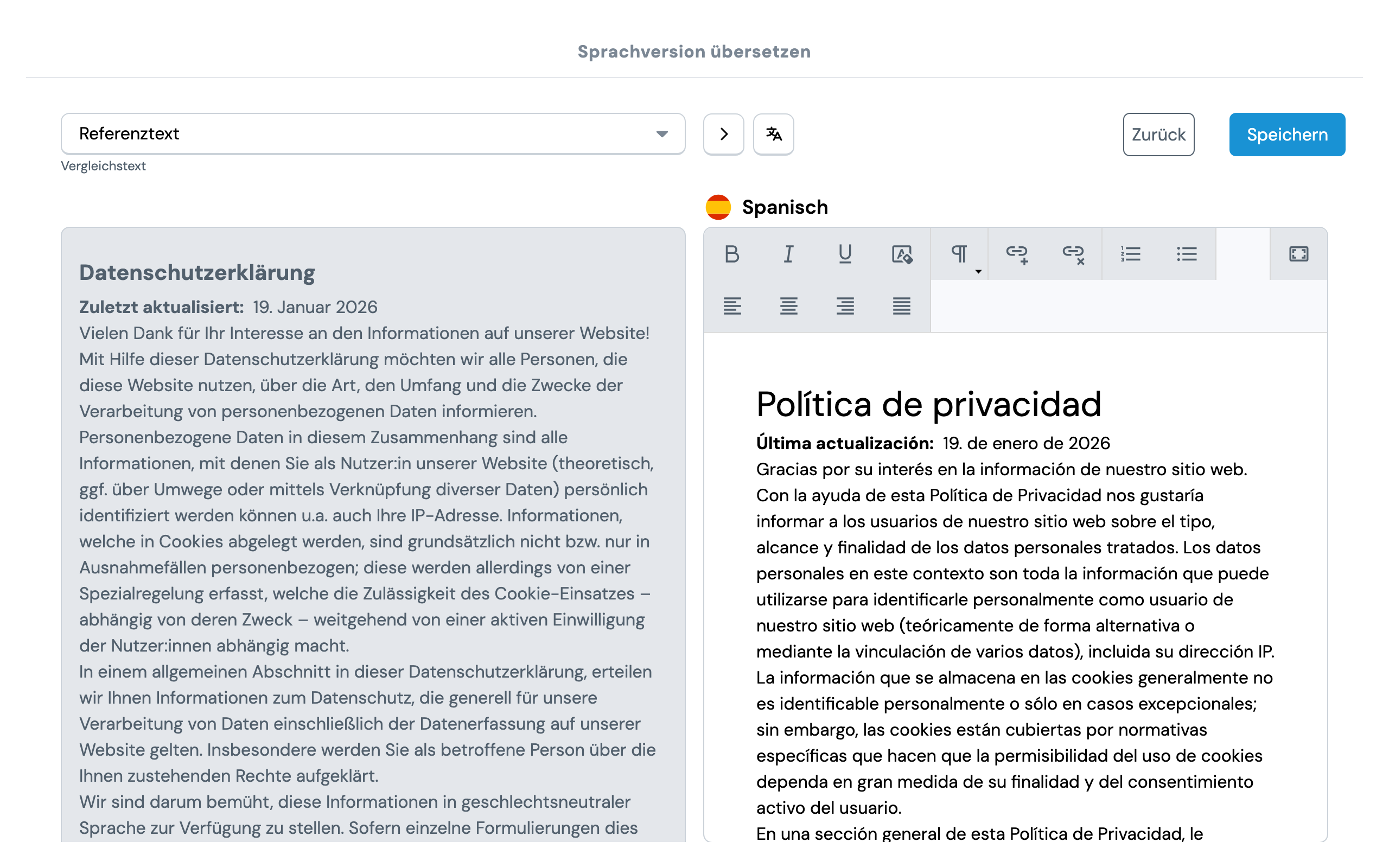The width and height of the screenshot is (1389, 868).
Task: Apply bold formatting in the Spanish editor
Action: pos(732,254)
